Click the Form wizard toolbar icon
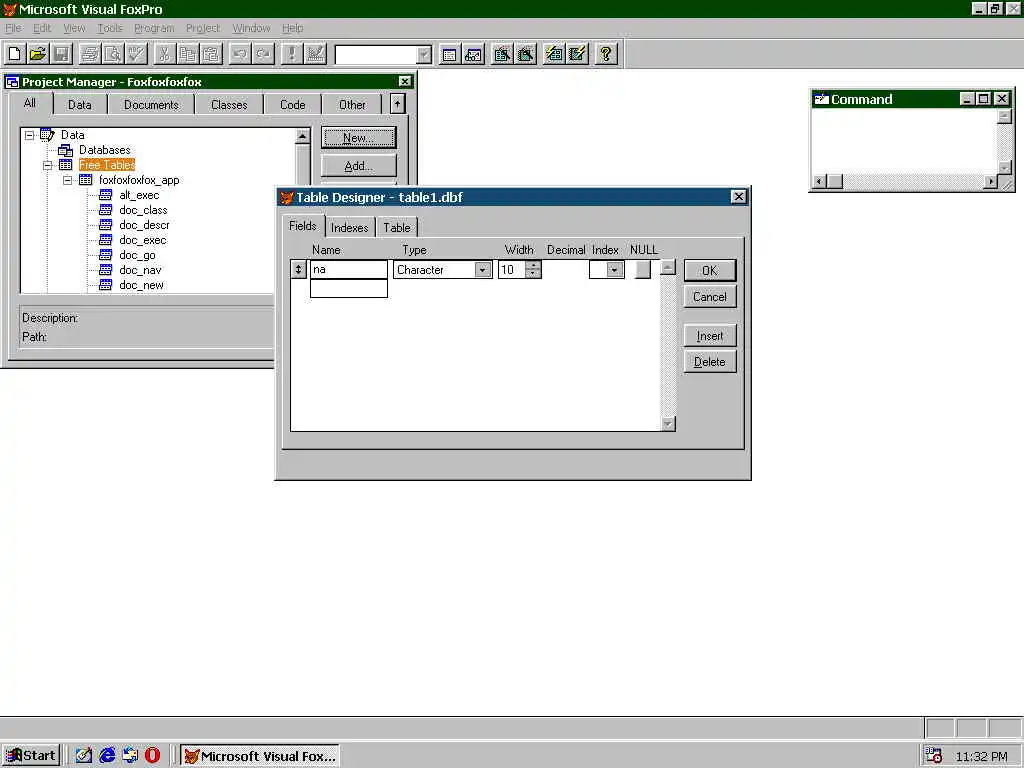The height and width of the screenshot is (768, 1024). (502, 54)
